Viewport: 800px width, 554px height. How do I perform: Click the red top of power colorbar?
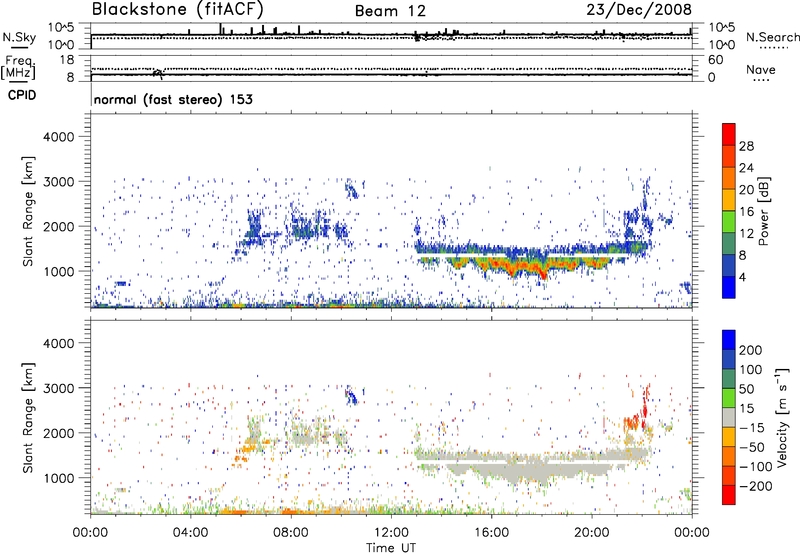click(729, 134)
